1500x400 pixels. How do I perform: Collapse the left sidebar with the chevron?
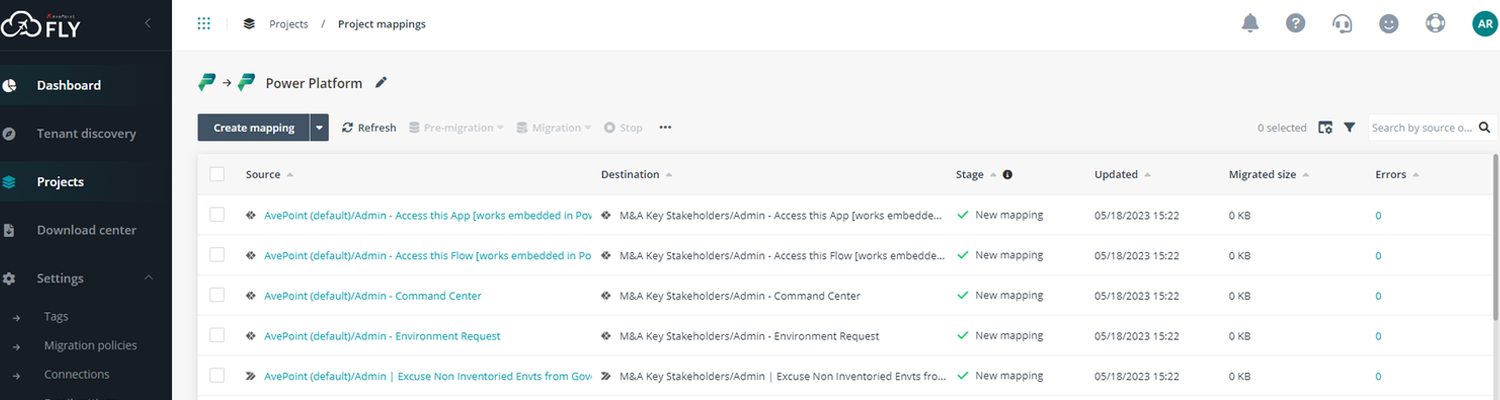tap(148, 23)
